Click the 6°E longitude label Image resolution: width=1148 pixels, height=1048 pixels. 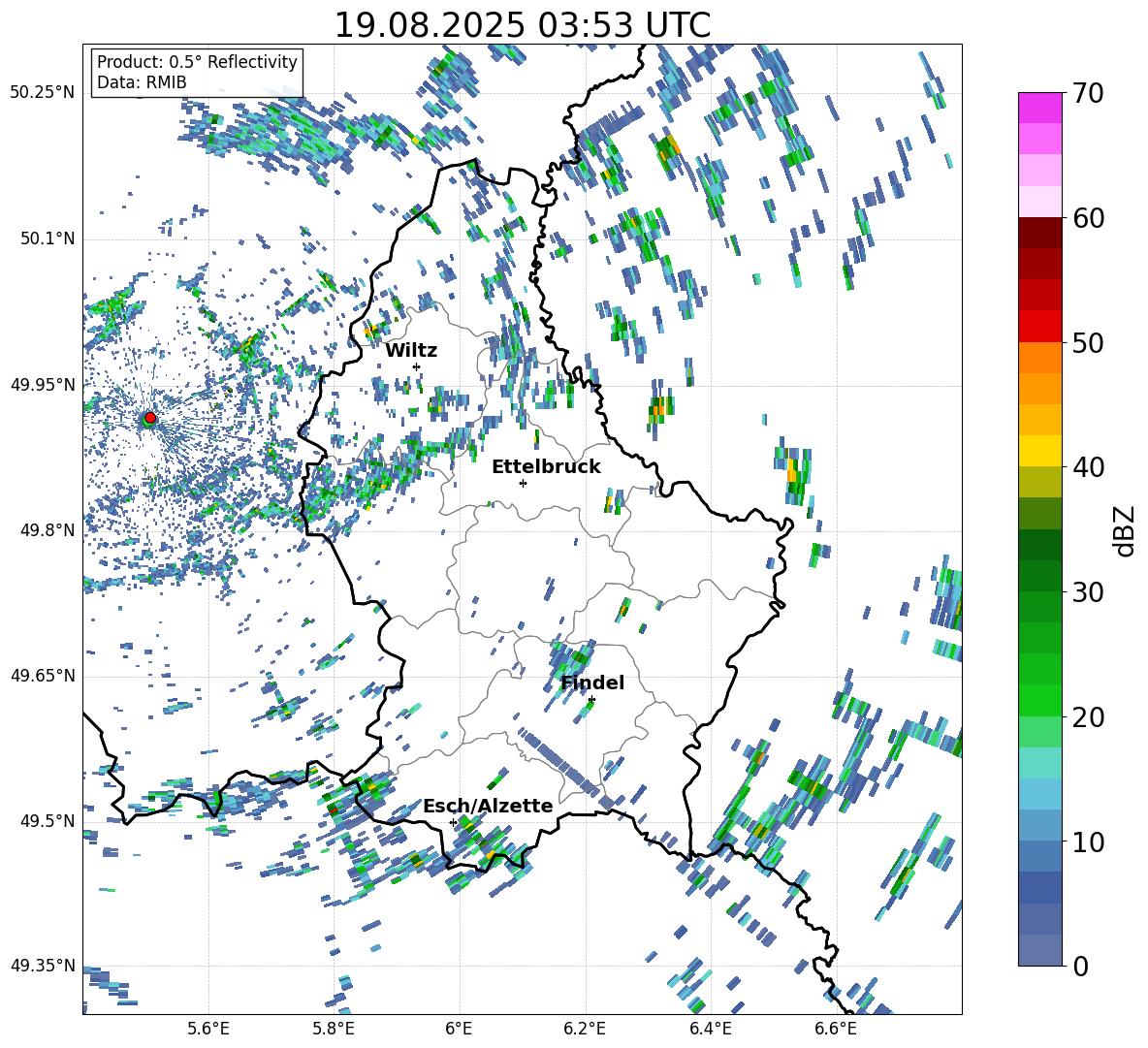(459, 1029)
